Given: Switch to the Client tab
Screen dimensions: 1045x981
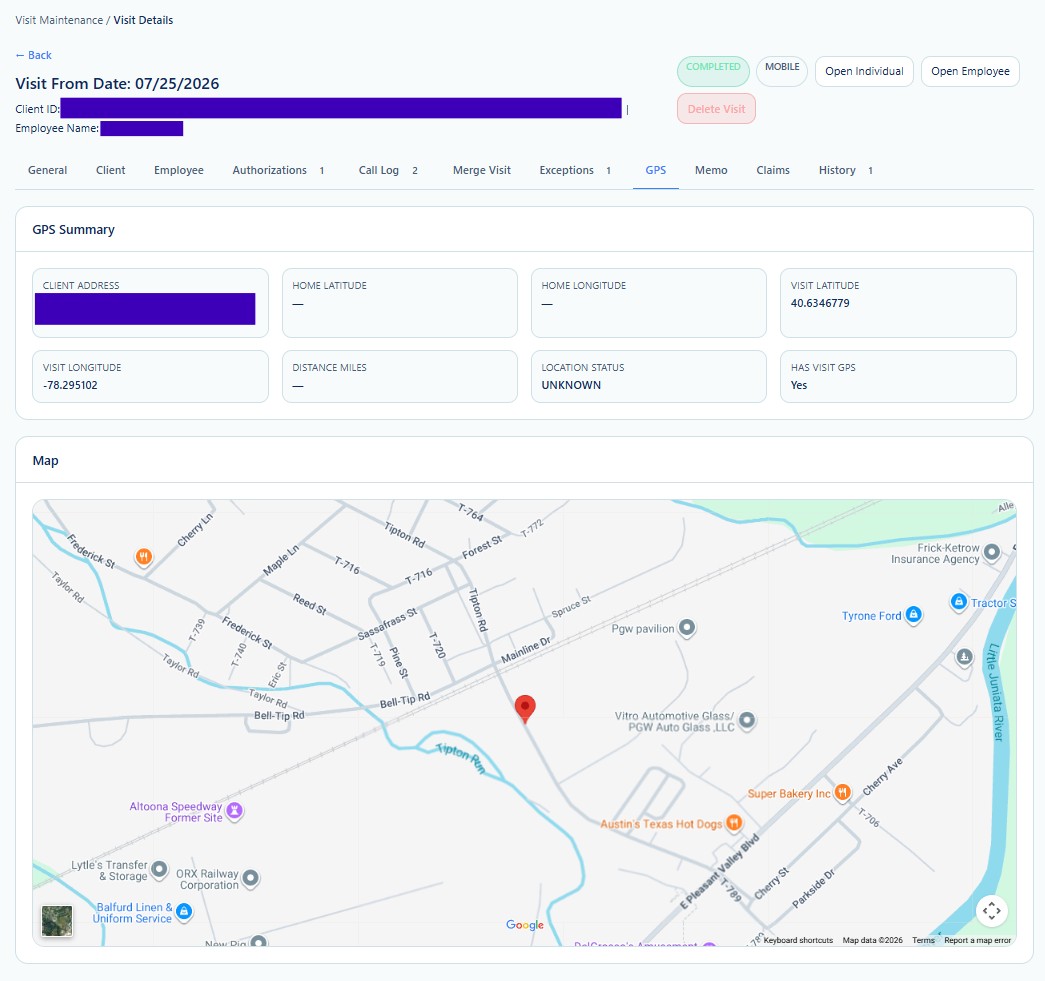Looking at the screenshot, I should click(111, 170).
